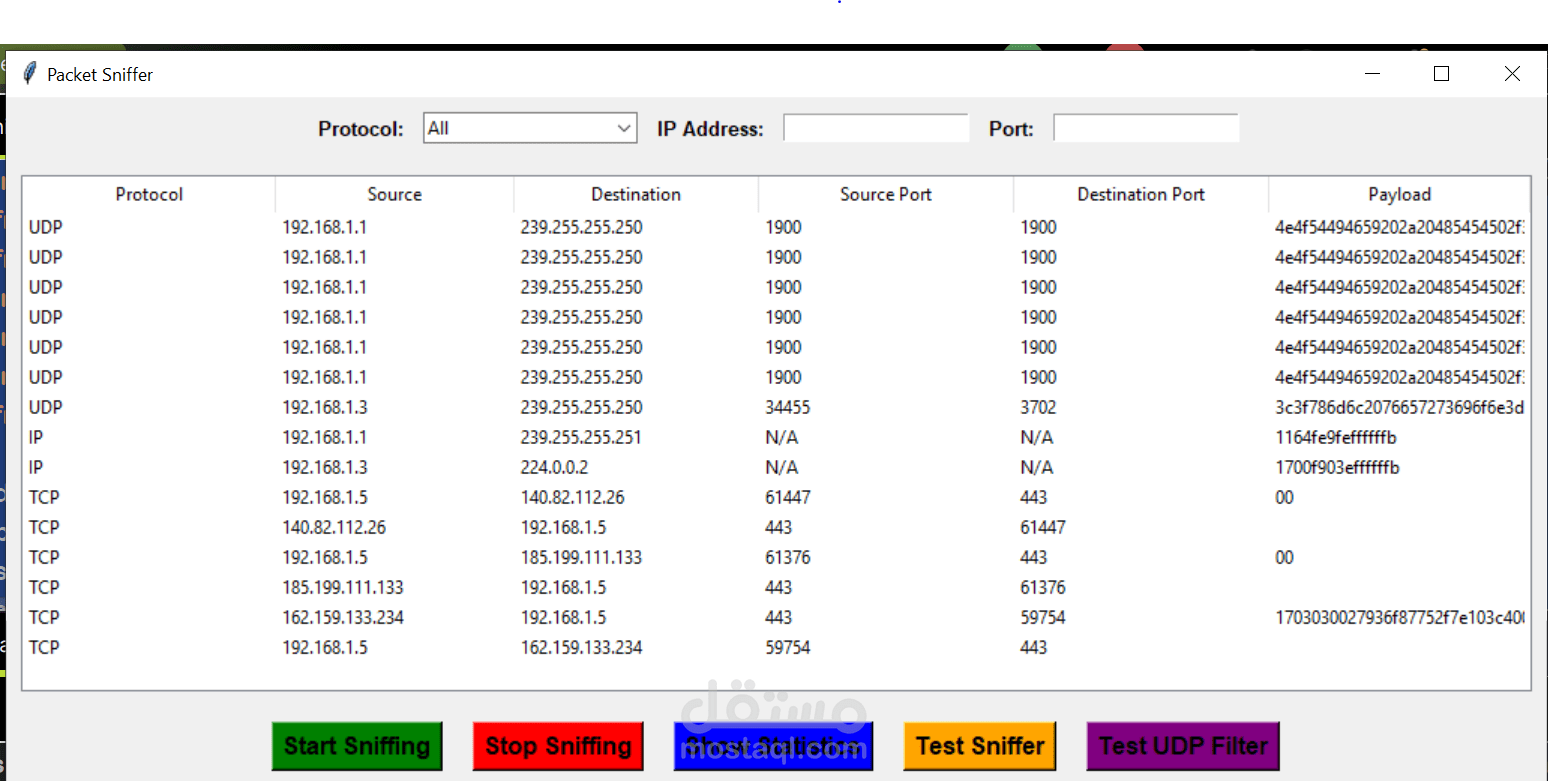Click destination port cell 61376
This screenshot has height=781, width=1548.
pos(1043,587)
